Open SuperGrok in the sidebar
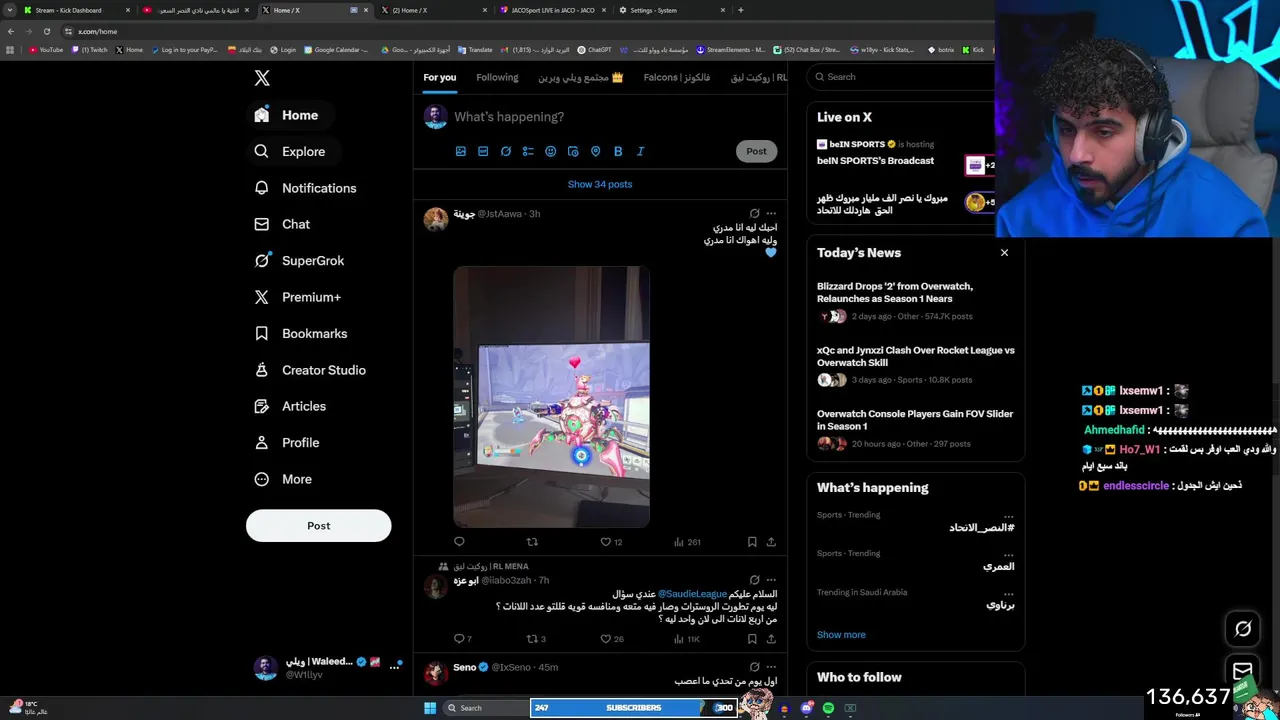The image size is (1280, 720). pyautogui.click(x=299, y=261)
